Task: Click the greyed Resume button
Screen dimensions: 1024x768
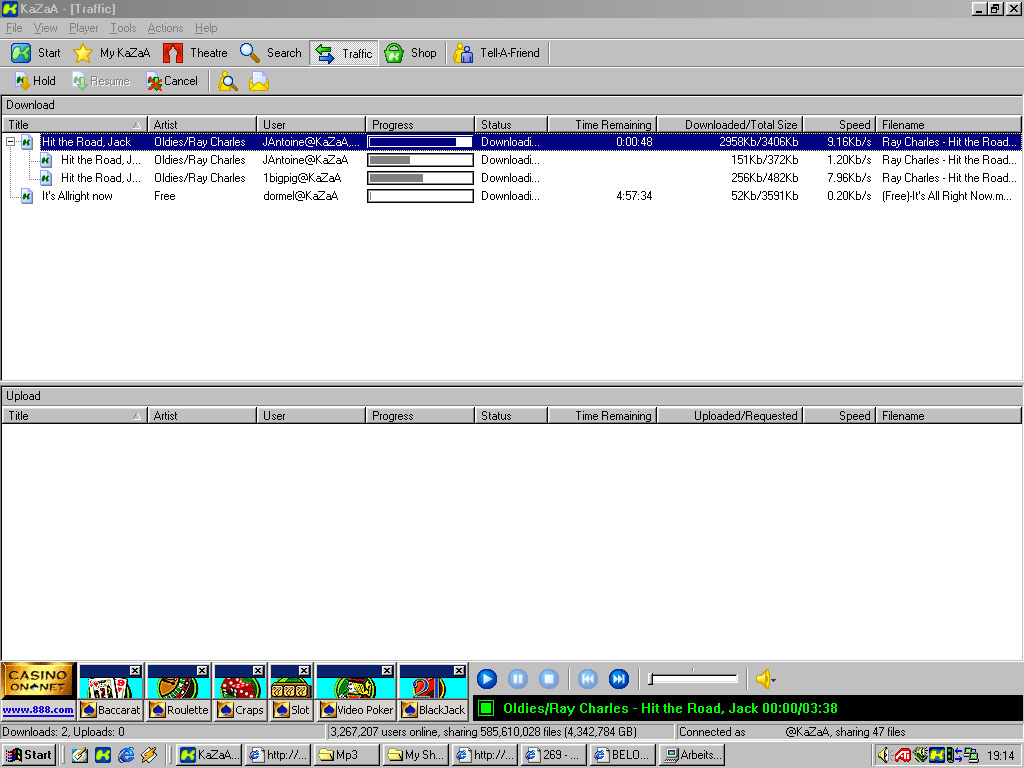Action: tap(101, 81)
